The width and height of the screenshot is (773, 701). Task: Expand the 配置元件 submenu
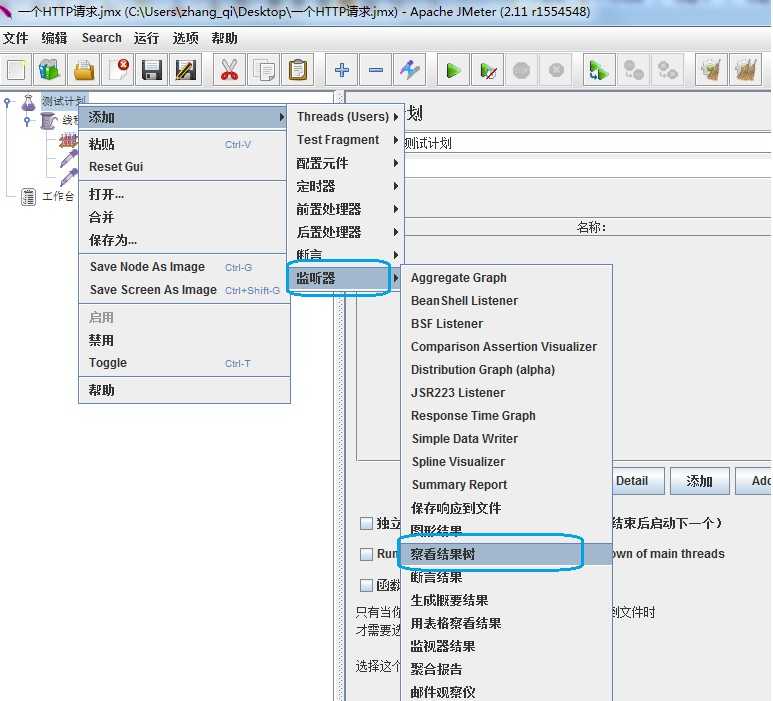[347, 163]
